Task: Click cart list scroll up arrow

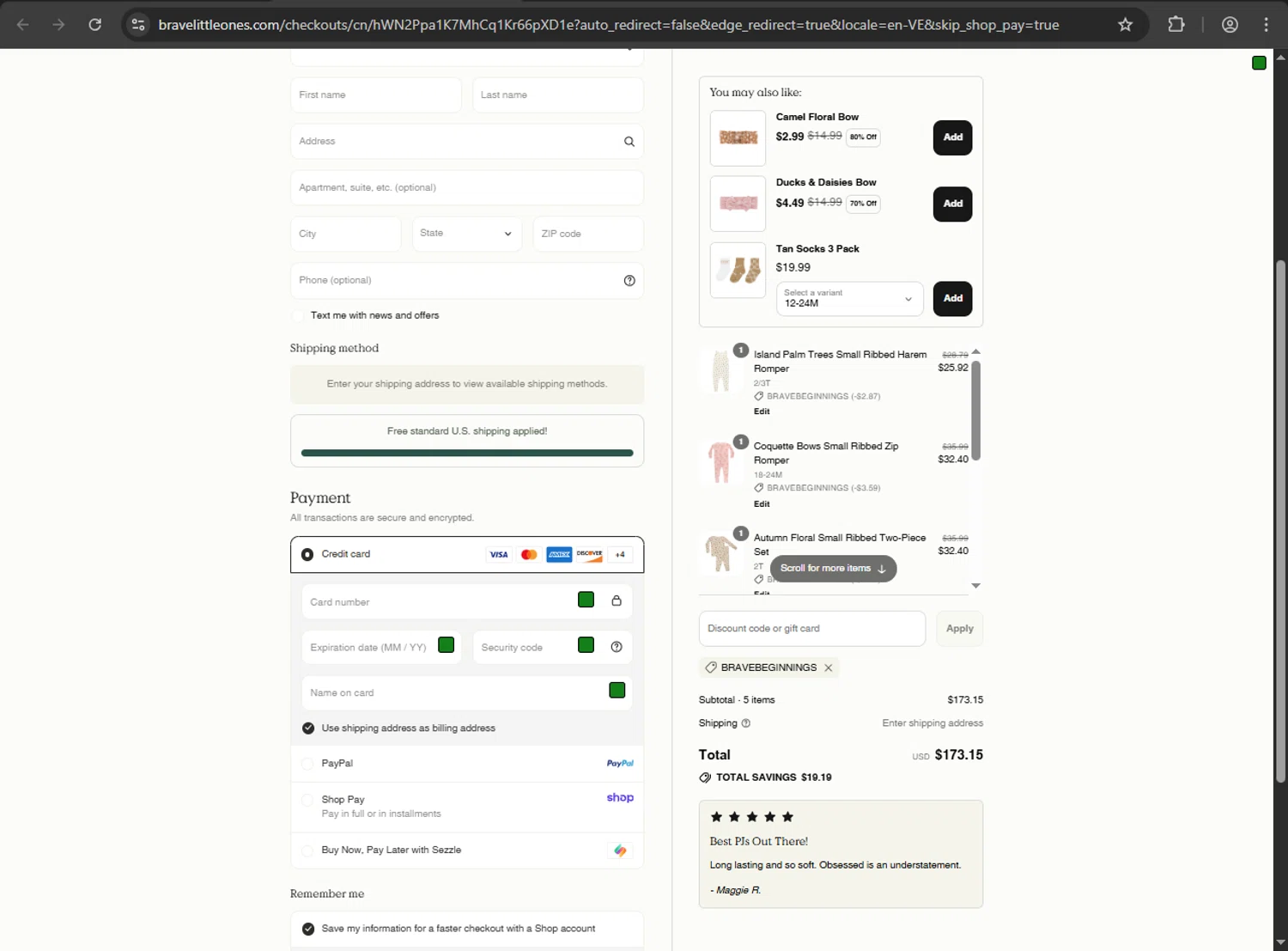Action: pos(975,352)
